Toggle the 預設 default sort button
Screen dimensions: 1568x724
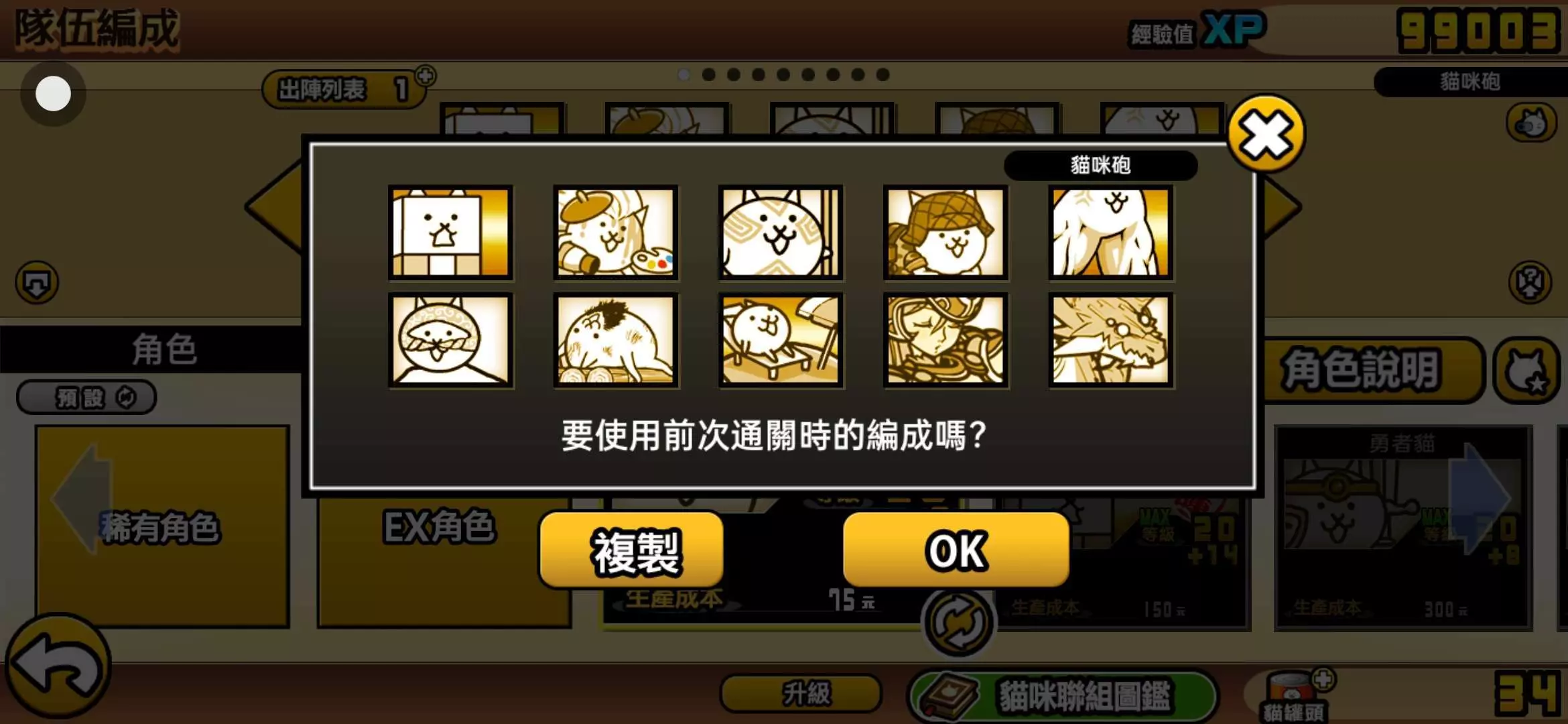pyautogui.click(x=86, y=398)
